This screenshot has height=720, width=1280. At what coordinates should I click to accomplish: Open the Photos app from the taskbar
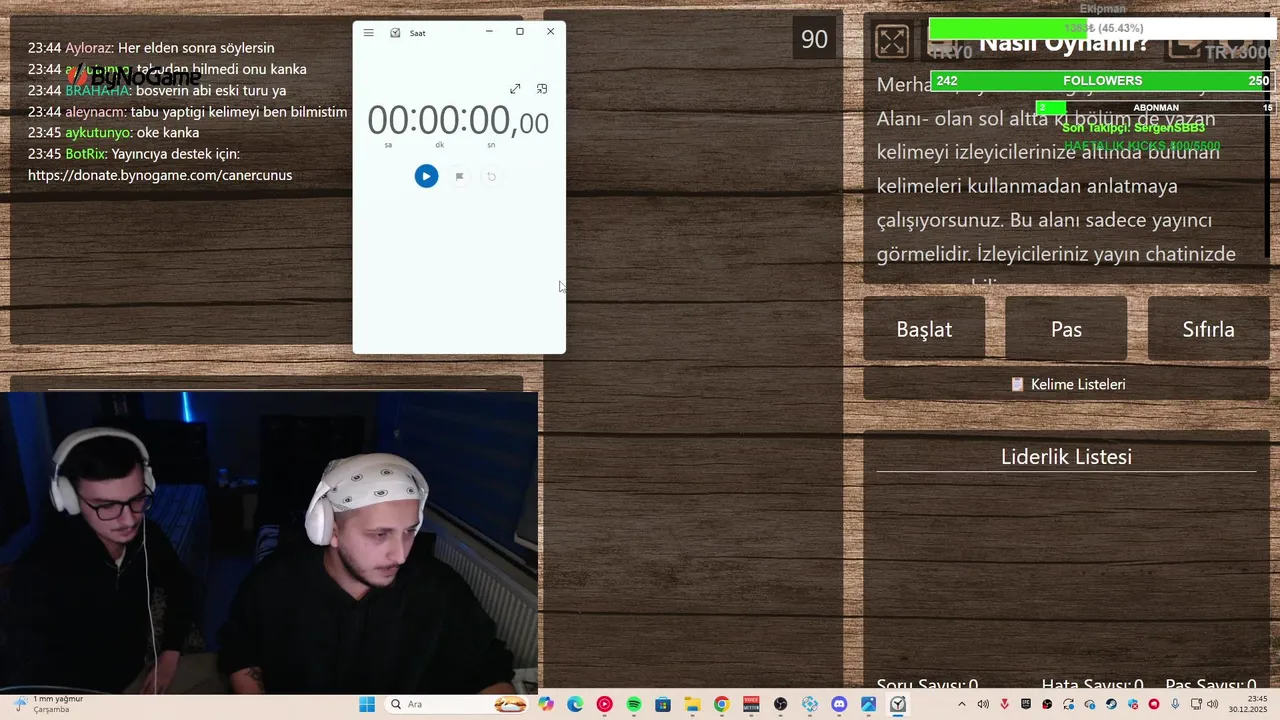point(868,705)
